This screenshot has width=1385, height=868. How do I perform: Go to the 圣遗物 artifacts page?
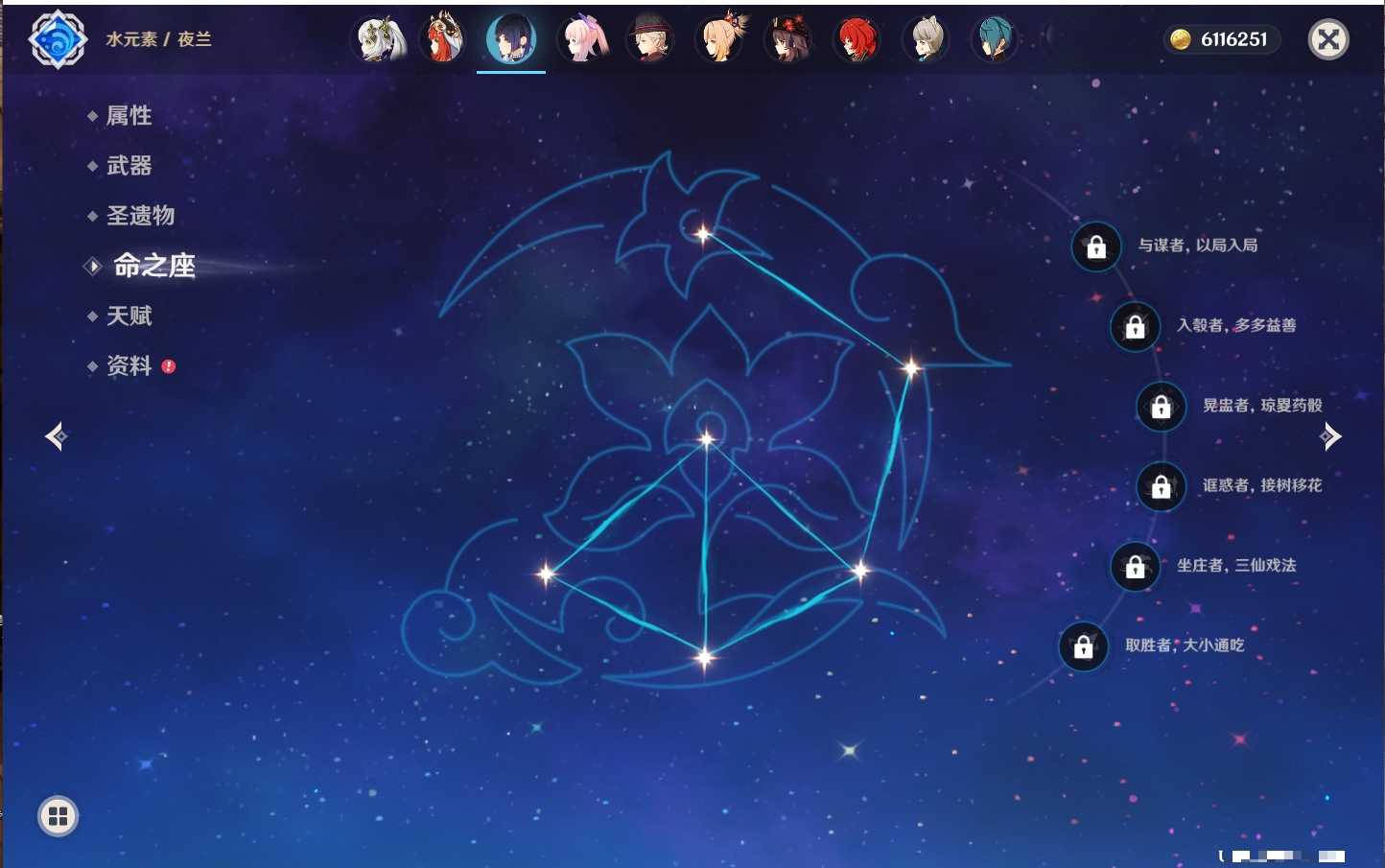140,216
